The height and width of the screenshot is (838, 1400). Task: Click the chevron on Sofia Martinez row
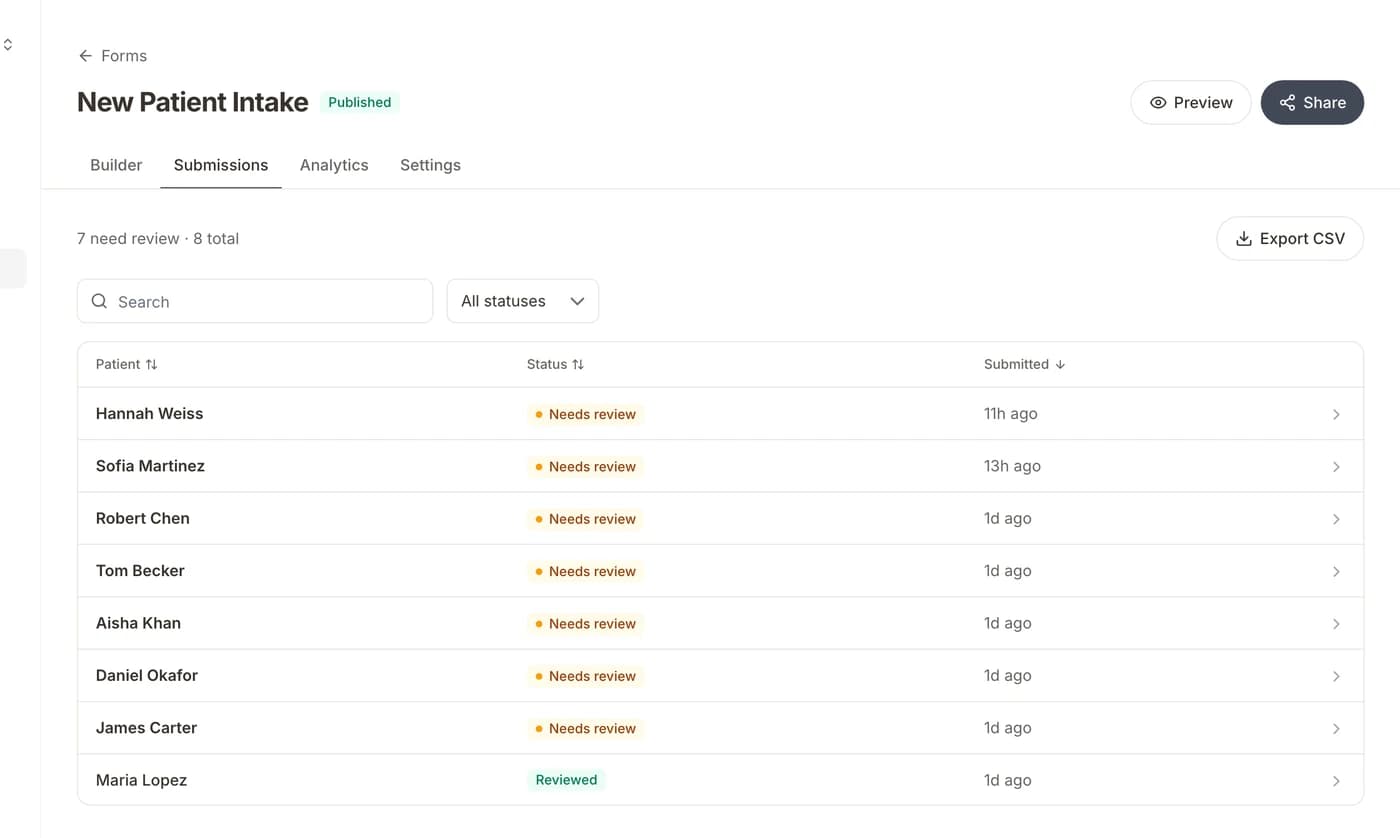[1336, 467]
